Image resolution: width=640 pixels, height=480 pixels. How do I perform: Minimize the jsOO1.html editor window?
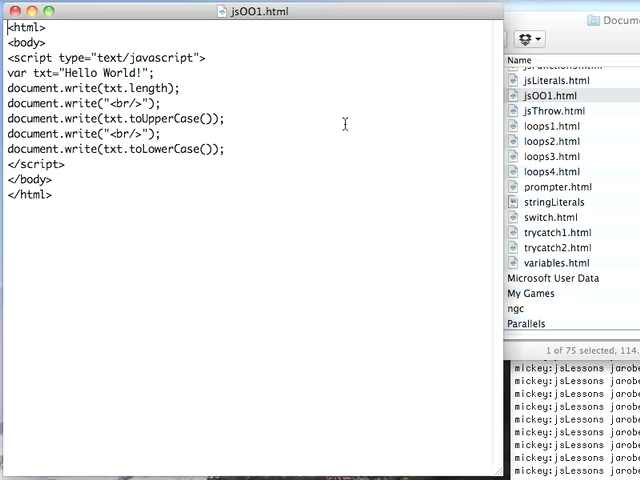tap(32, 11)
